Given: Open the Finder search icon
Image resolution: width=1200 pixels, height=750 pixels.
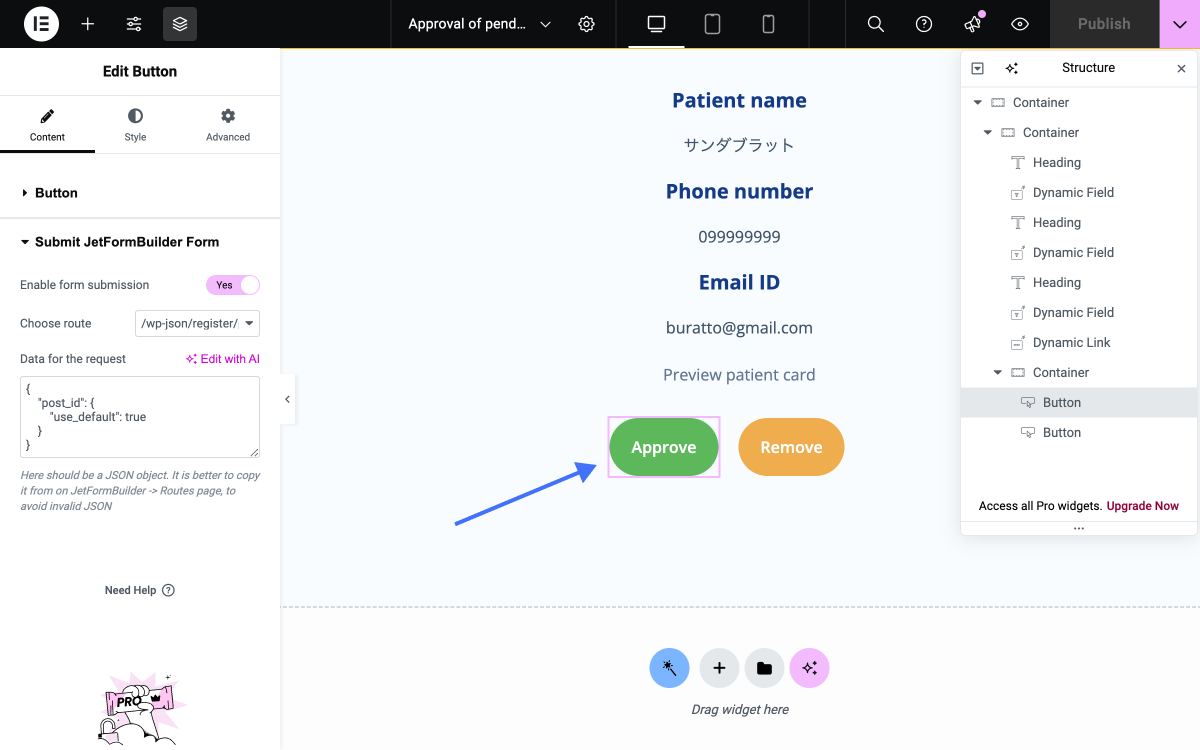Looking at the screenshot, I should point(875,23).
